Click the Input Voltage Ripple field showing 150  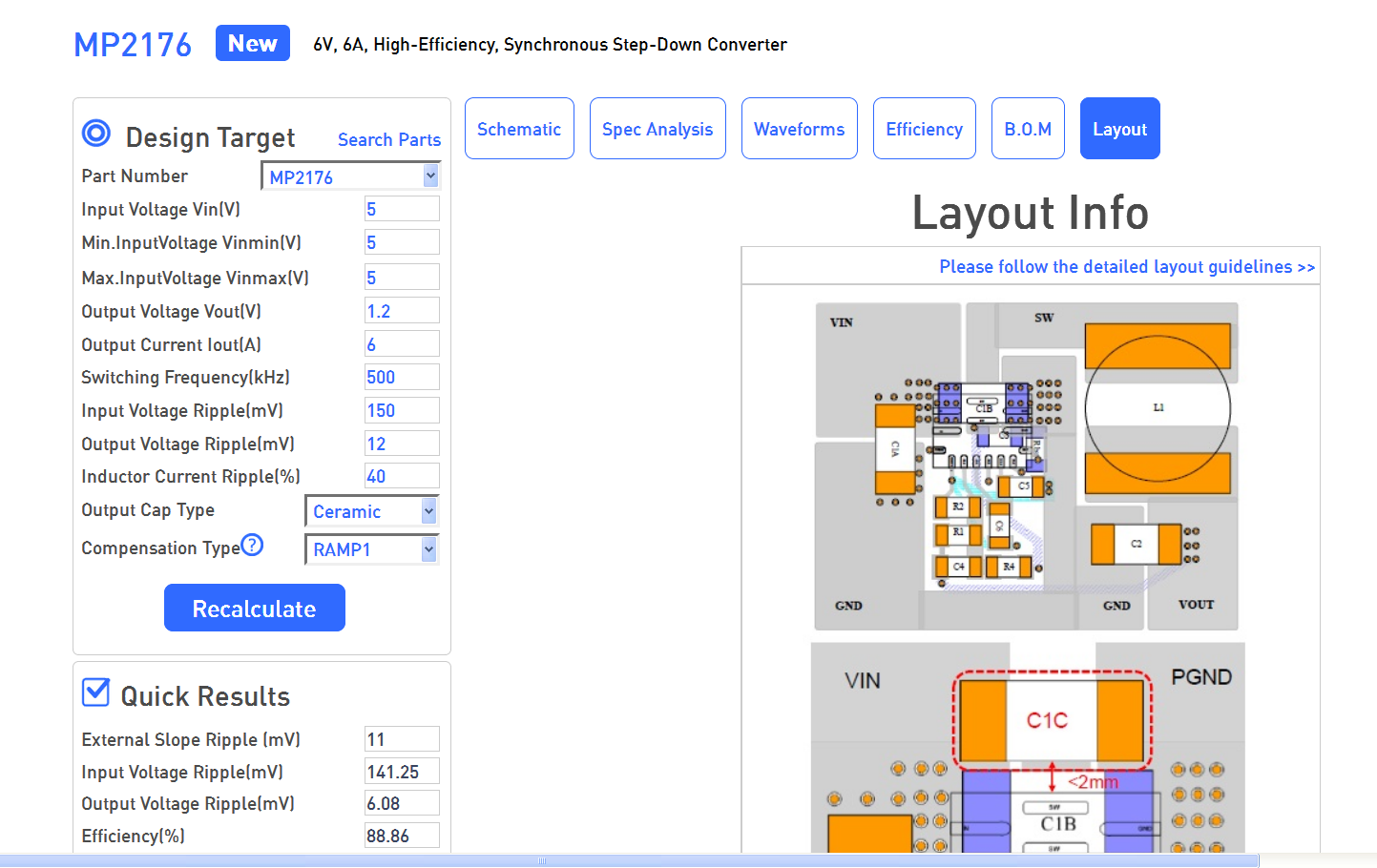402,410
